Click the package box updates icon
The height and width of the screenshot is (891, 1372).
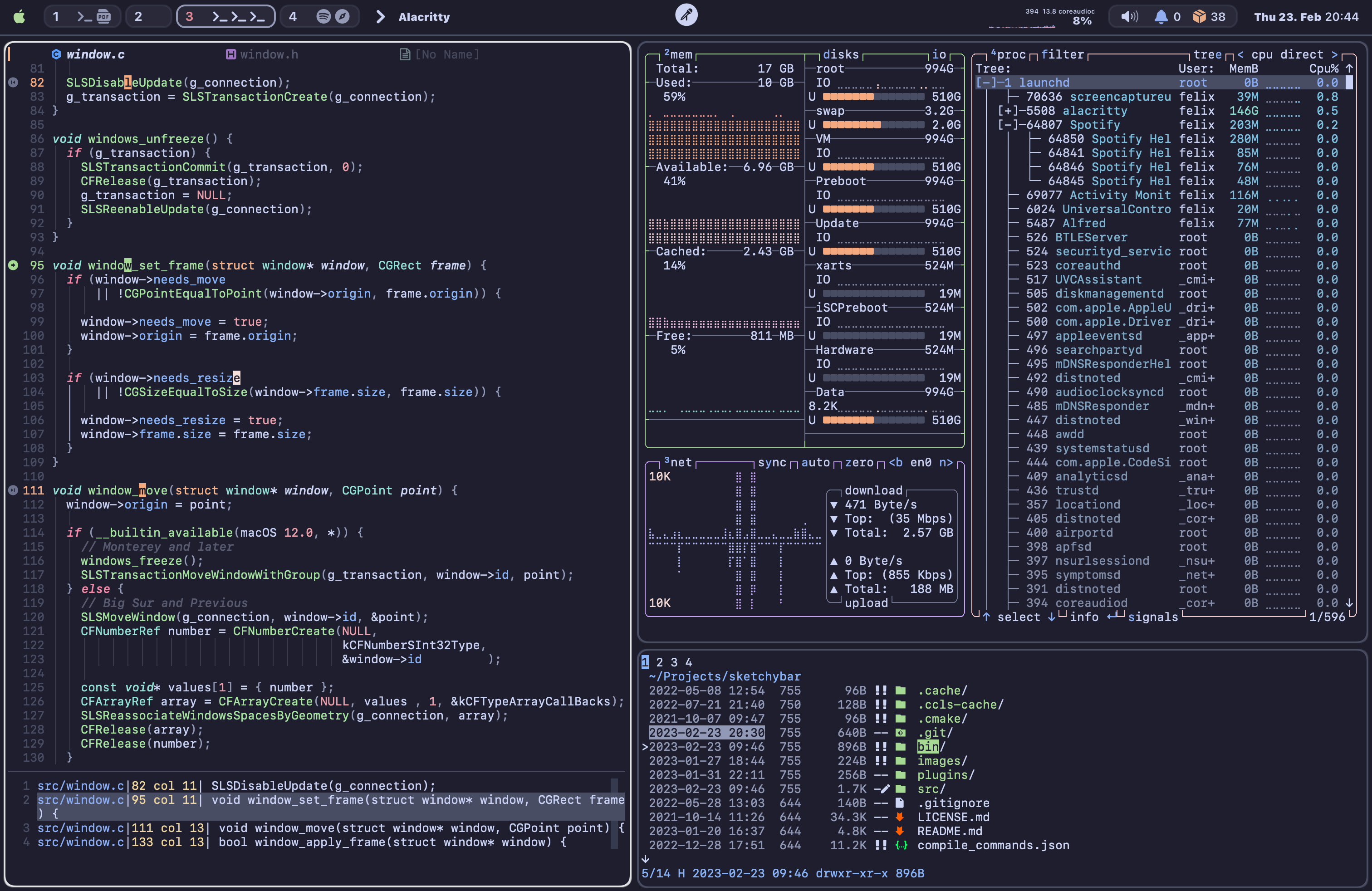pyautogui.click(x=1200, y=17)
